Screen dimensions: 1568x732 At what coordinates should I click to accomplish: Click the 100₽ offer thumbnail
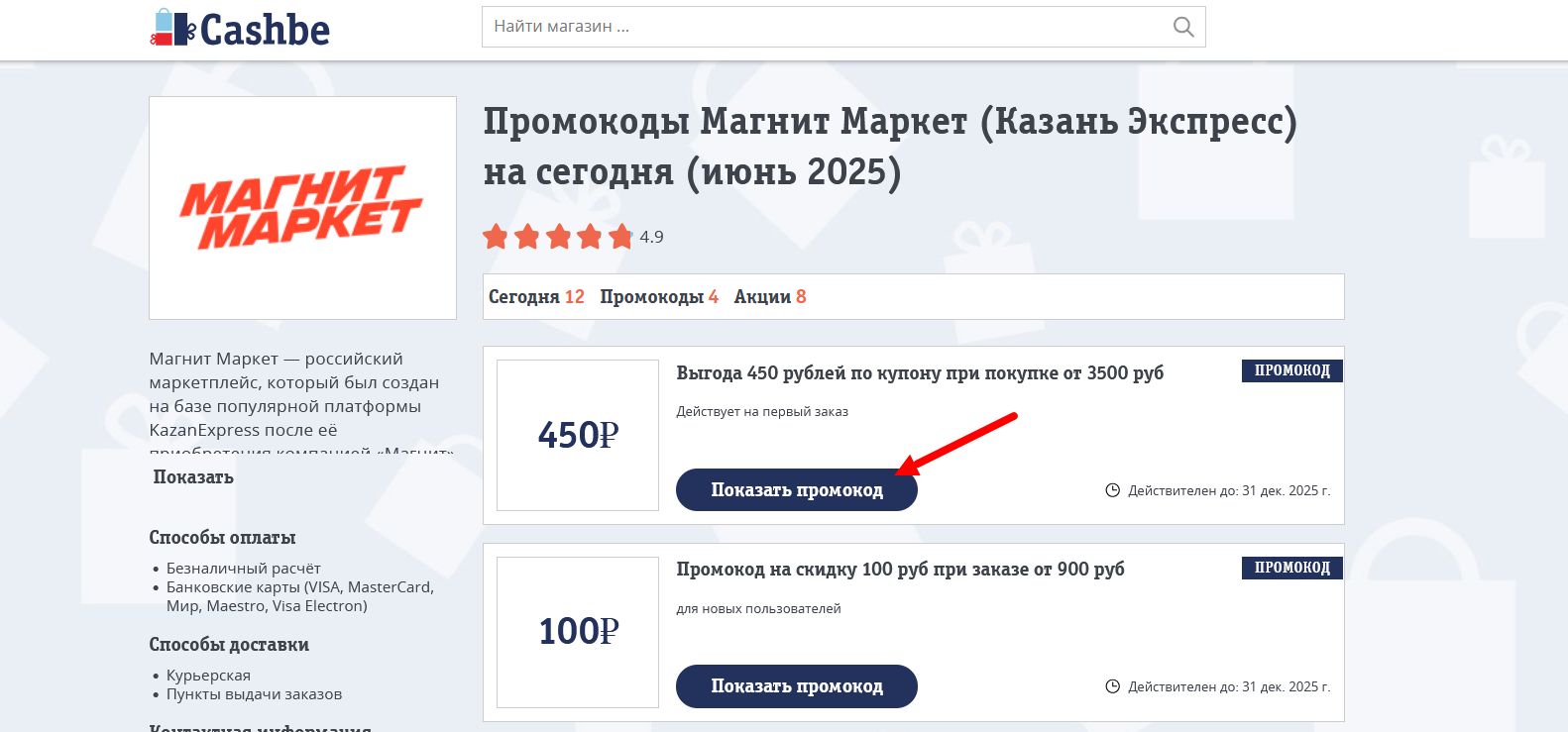pyautogui.click(x=578, y=632)
